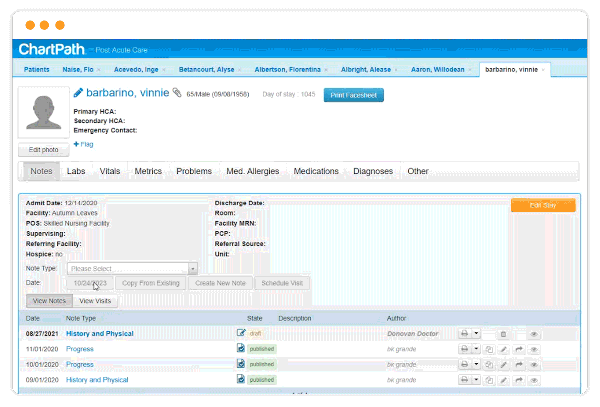Toggle eye visibility icon for 09/01/2020 note

(534, 380)
